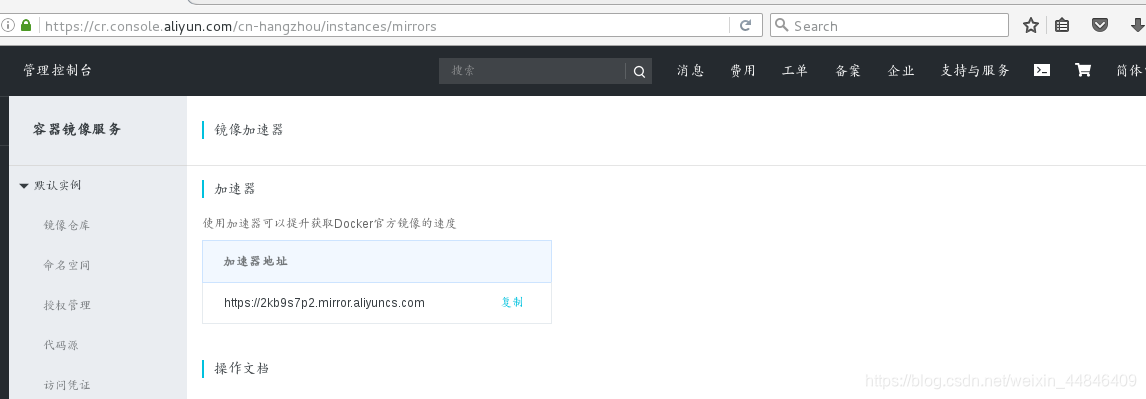Screen dimensions: 1146x399
Task: Click the console 搜索 input field
Action: pos(531,71)
